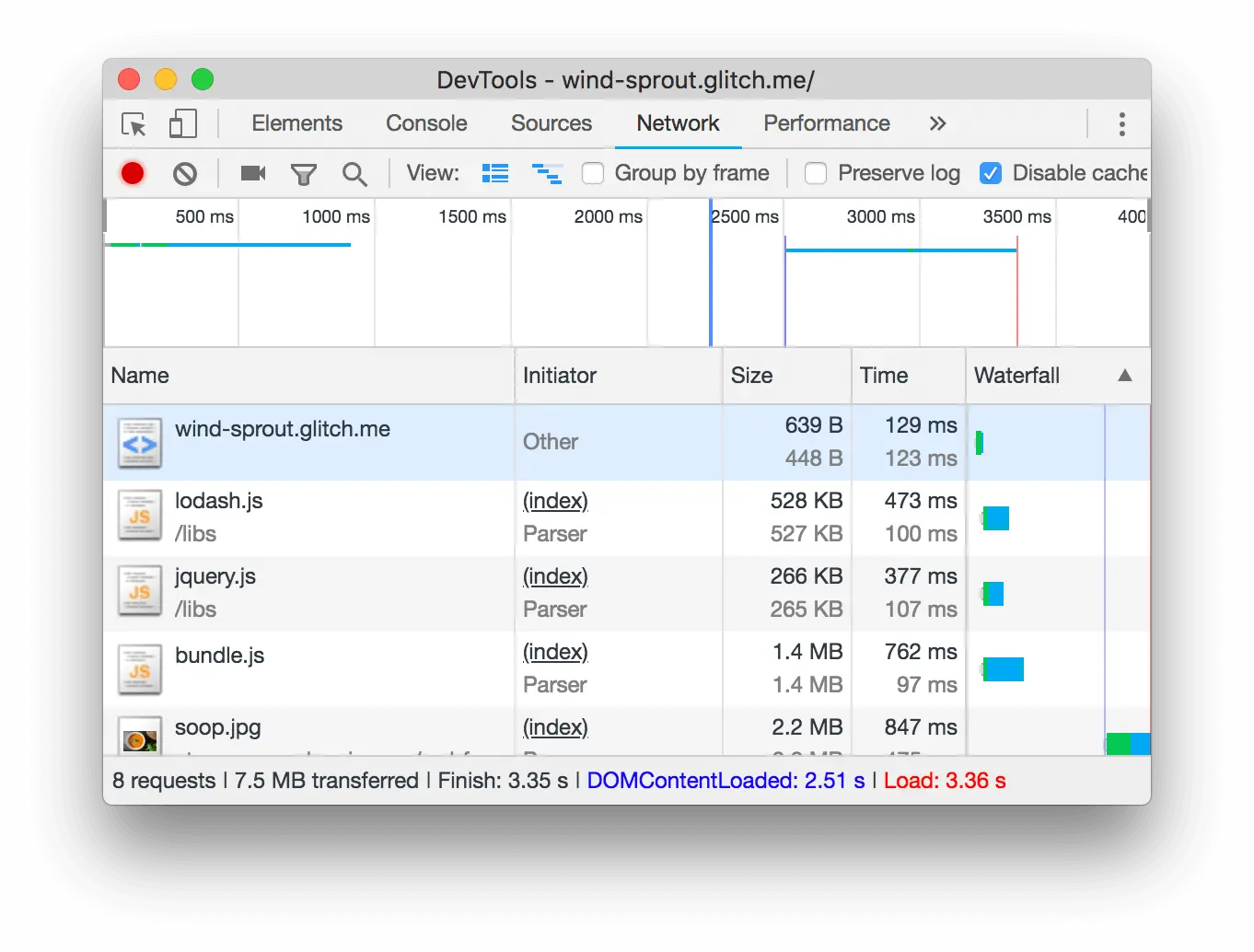
Task: Click the 528 KB size cell
Action: pyautogui.click(x=807, y=501)
